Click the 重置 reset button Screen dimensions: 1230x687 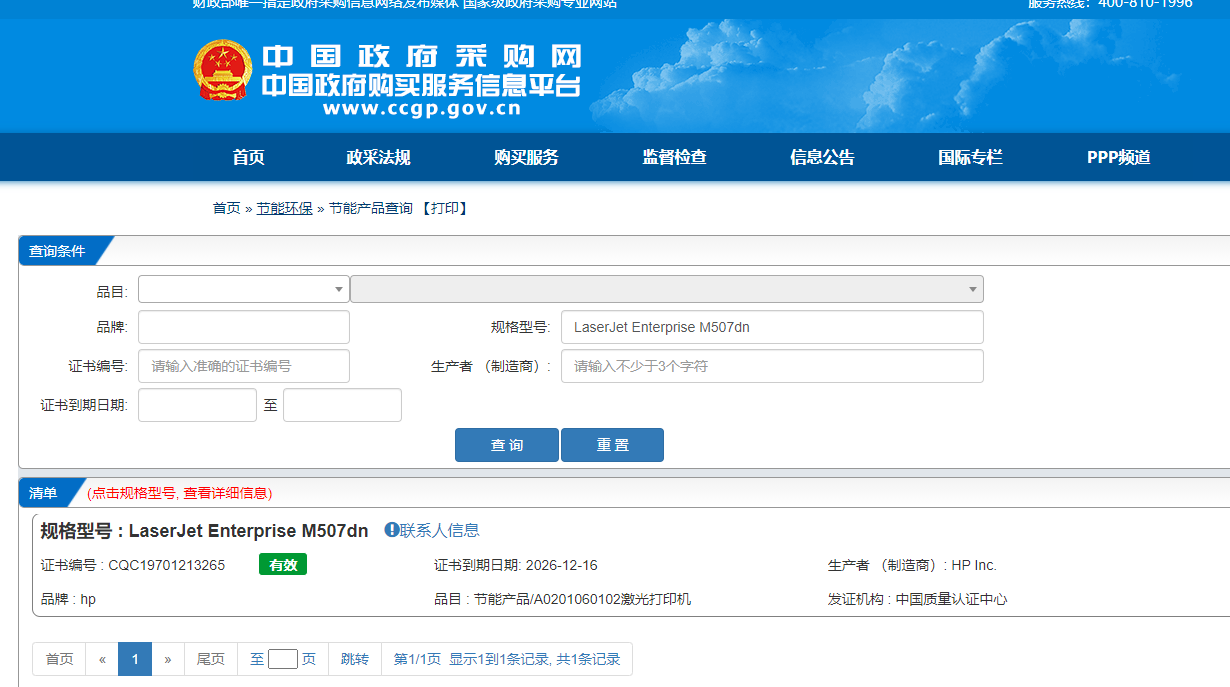point(612,445)
